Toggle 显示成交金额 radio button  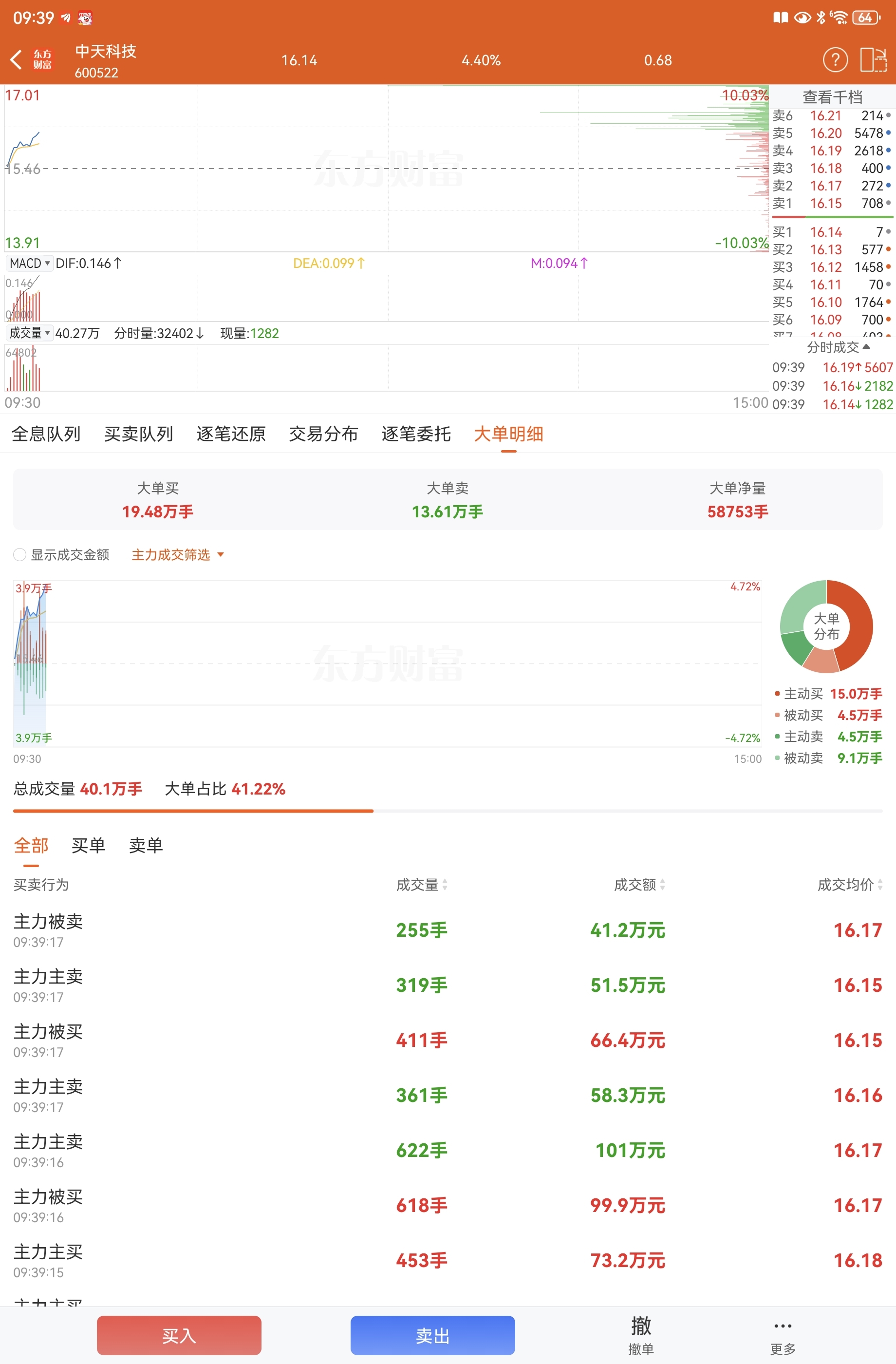[x=19, y=555]
